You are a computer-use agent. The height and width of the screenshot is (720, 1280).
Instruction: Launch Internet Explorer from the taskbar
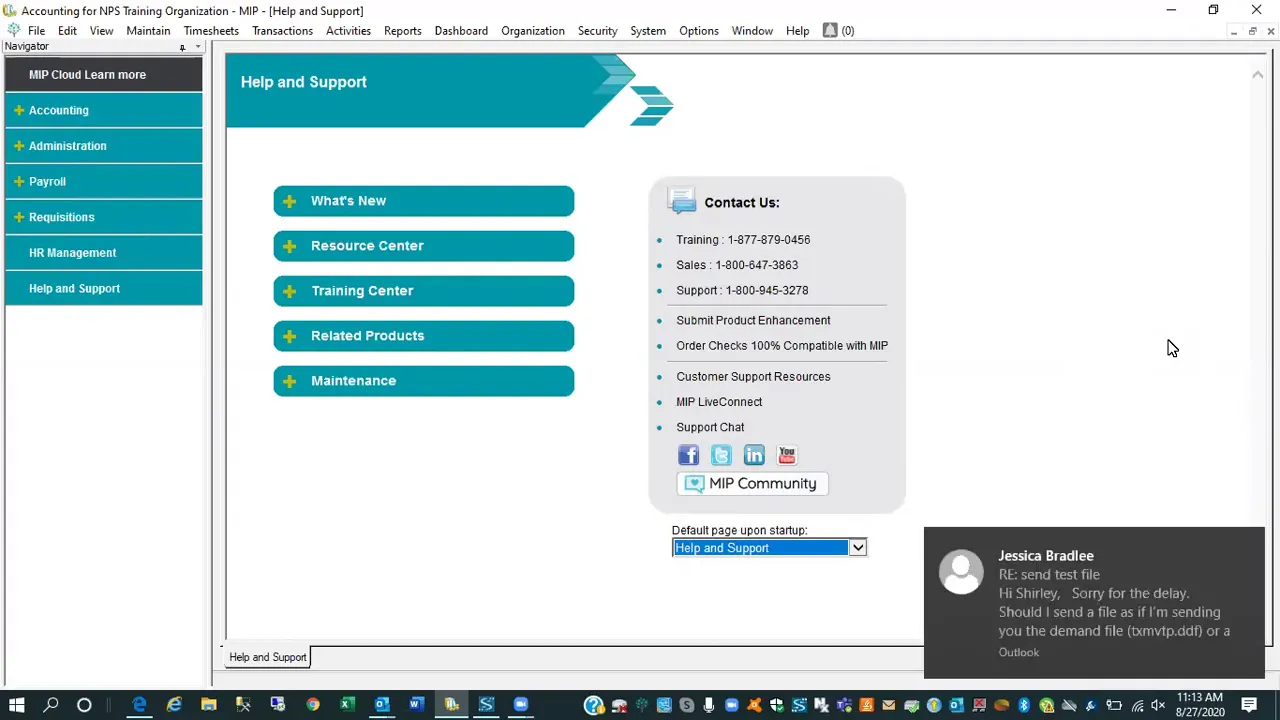click(x=174, y=705)
